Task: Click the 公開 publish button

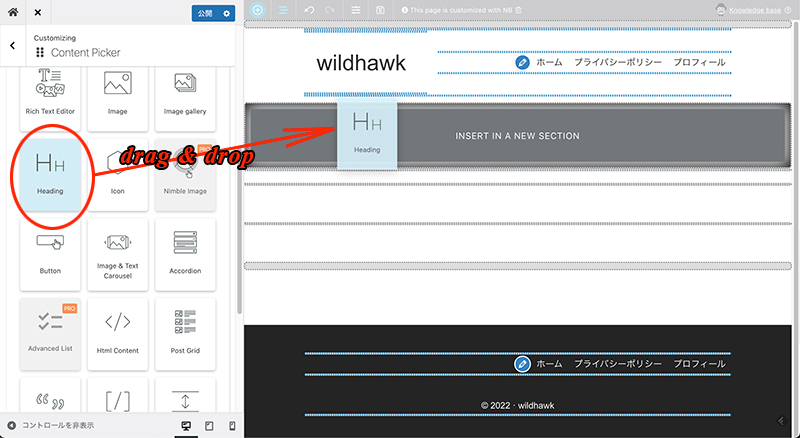Action: (205, 13)
